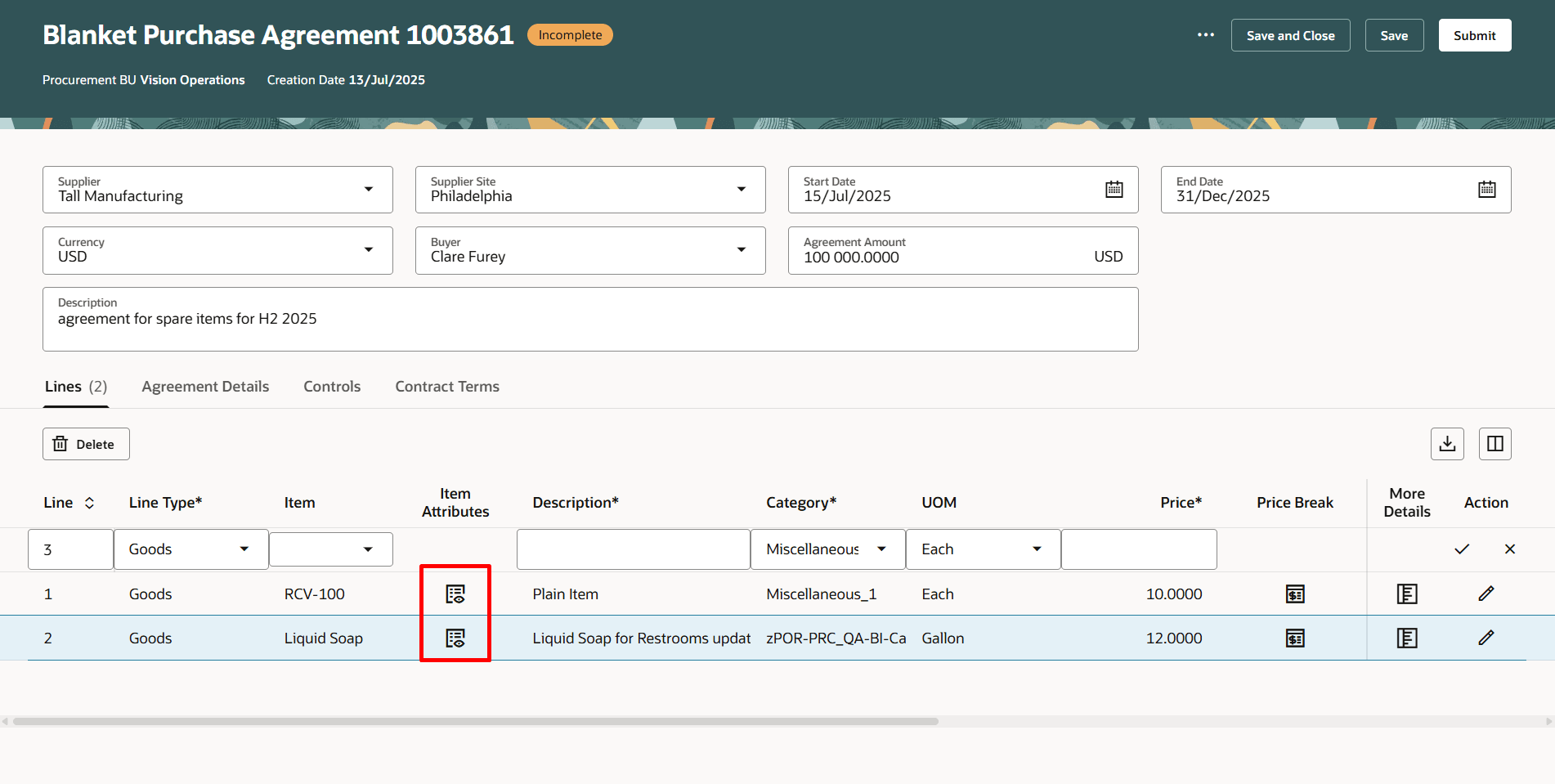1555x784 pixels.
Task: Open the Buyer dropdown
Action: [742, 250]
